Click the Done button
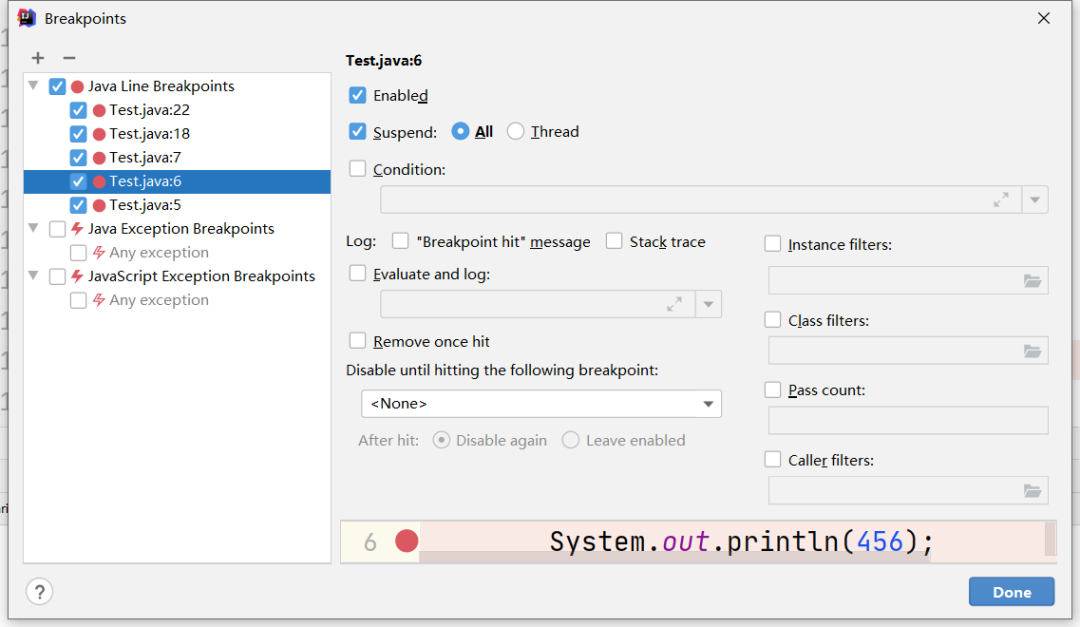Image resolution: width=1080 pixels, height=627 pixels. click(x=1011, y=592)
